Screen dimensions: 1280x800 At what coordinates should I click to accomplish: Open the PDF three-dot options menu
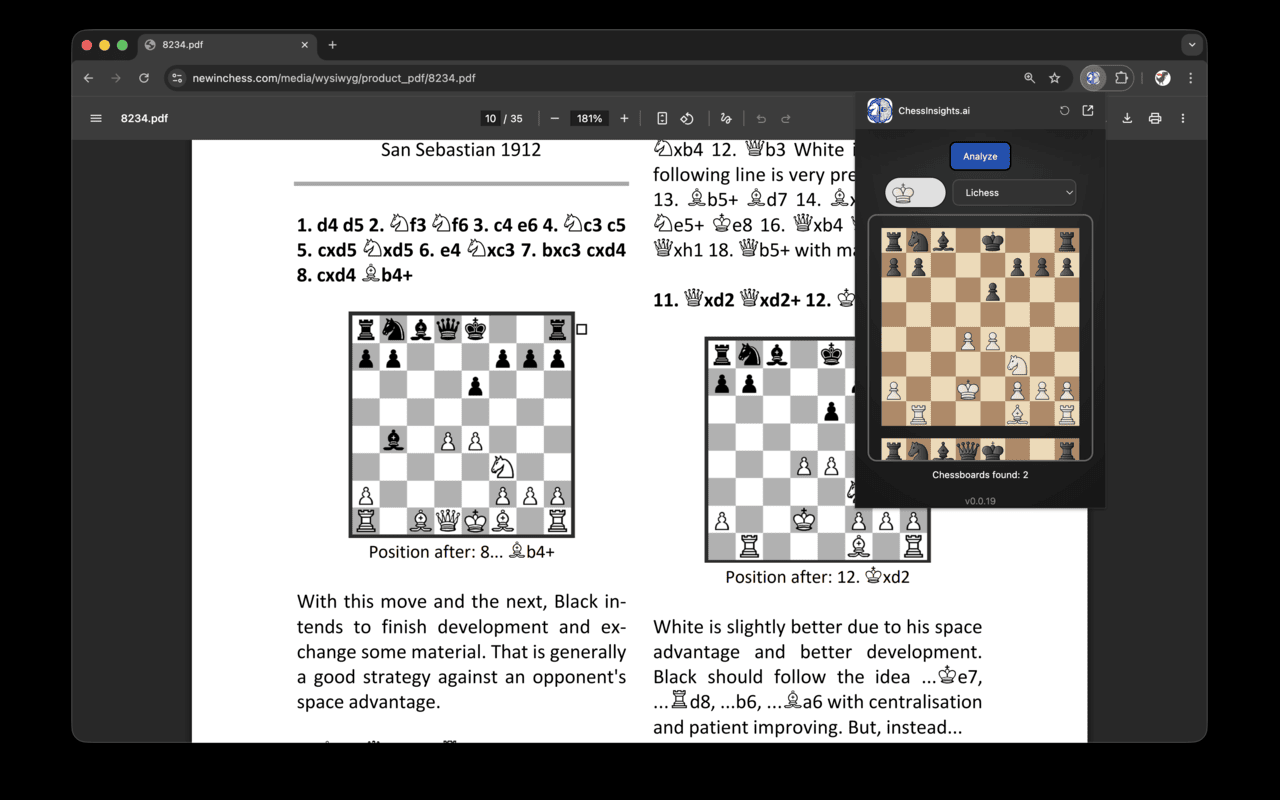click(1183, 118)
